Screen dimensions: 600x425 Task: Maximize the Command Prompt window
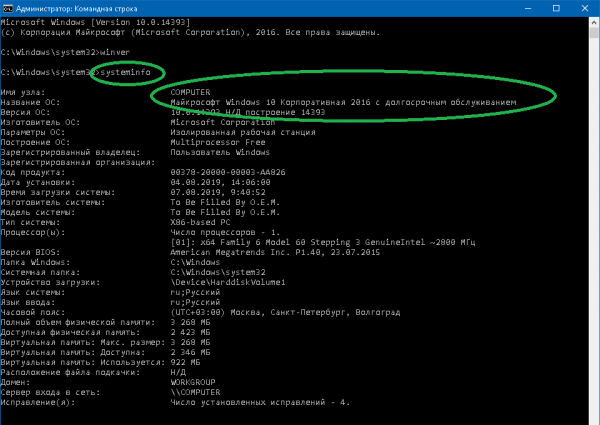click(x=556, y=8)
